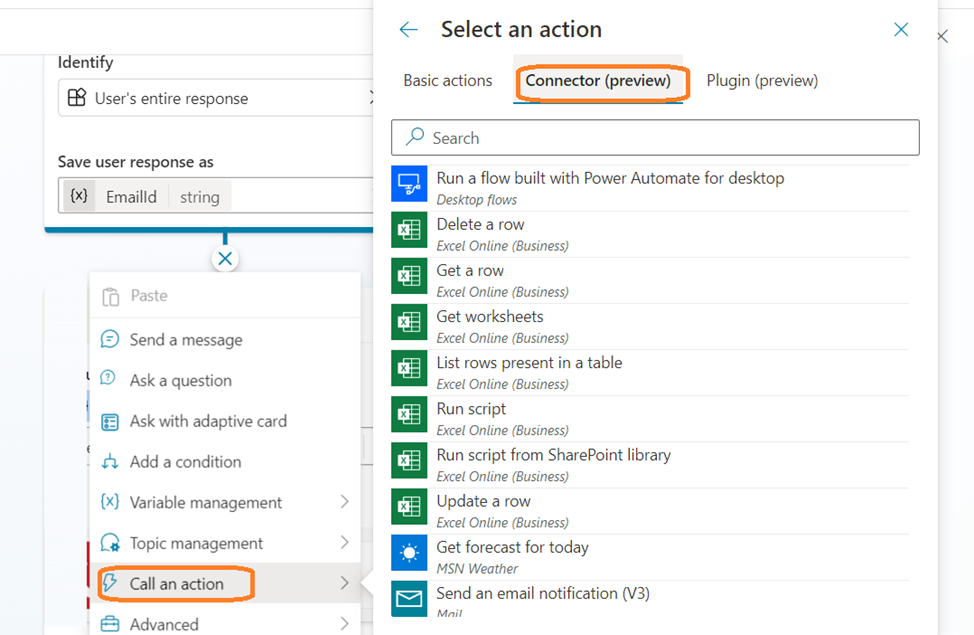Viewport: 974px width, 635px height.
Task: Switch to the Basic actions tab
Action: click(448, 81)
